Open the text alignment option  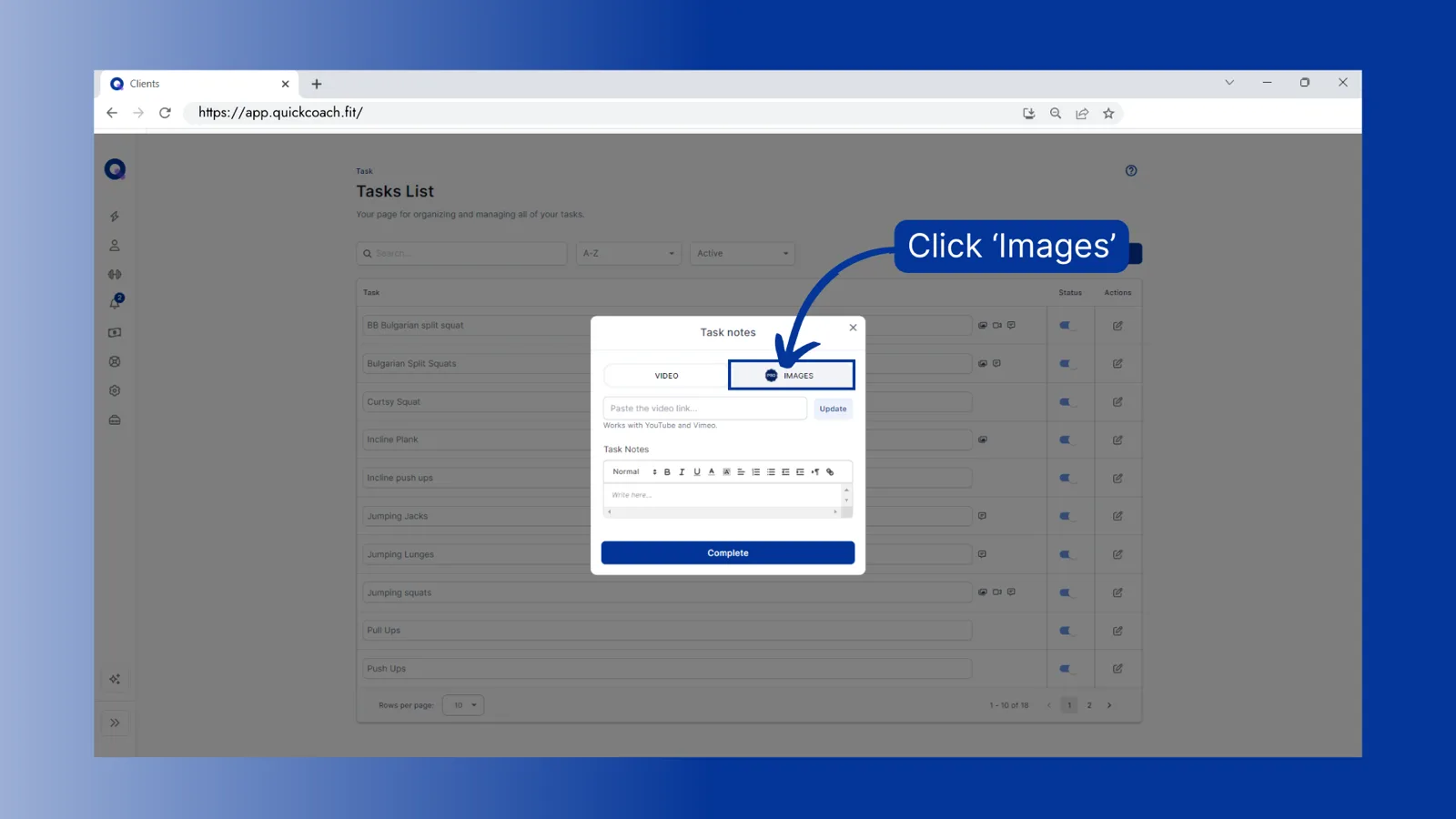(x=741, y=472)
